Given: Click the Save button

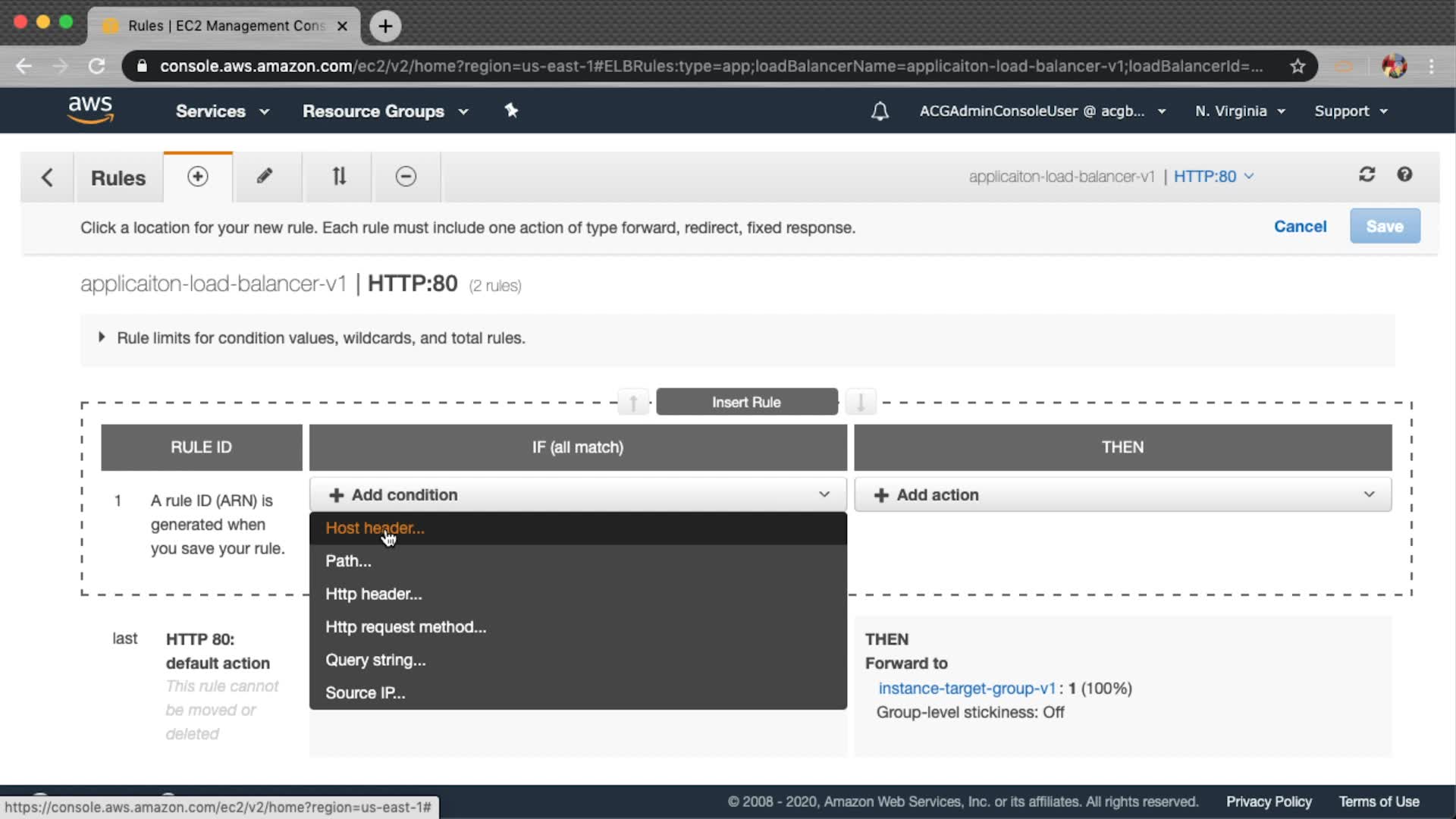Looking at the screenshot, I should click(1384, 227).
